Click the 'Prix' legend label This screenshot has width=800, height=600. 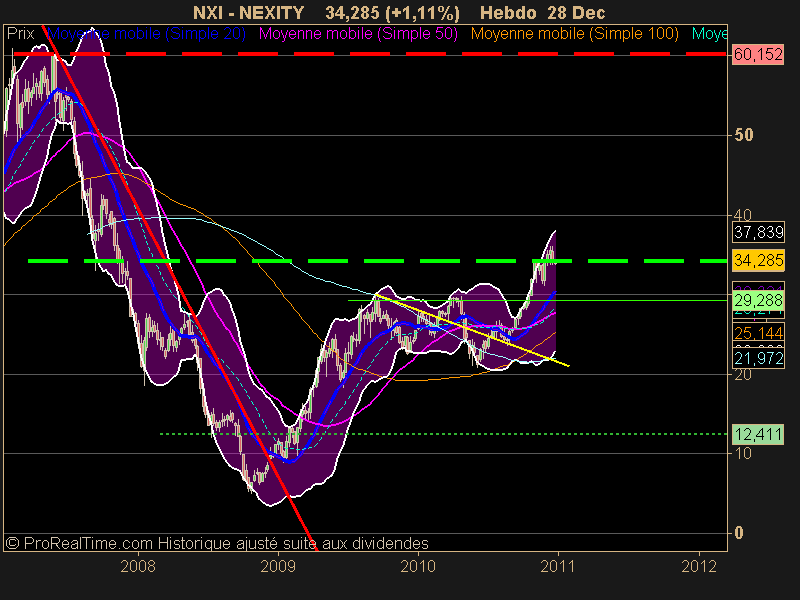click(20, 34)
